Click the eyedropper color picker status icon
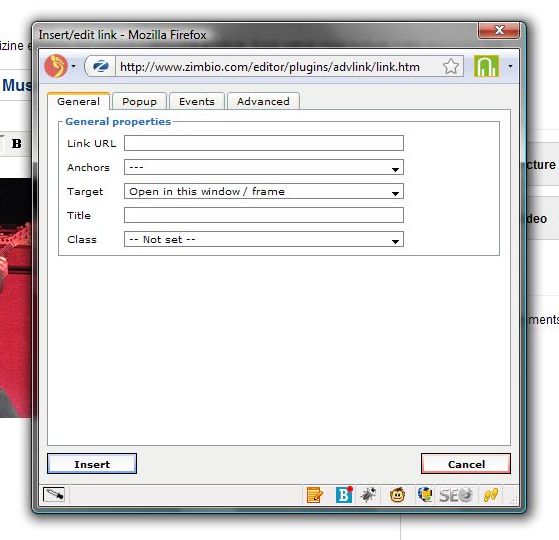Viewport: 559px width, 540px height. pyautogui.click(x=53, y=494)
